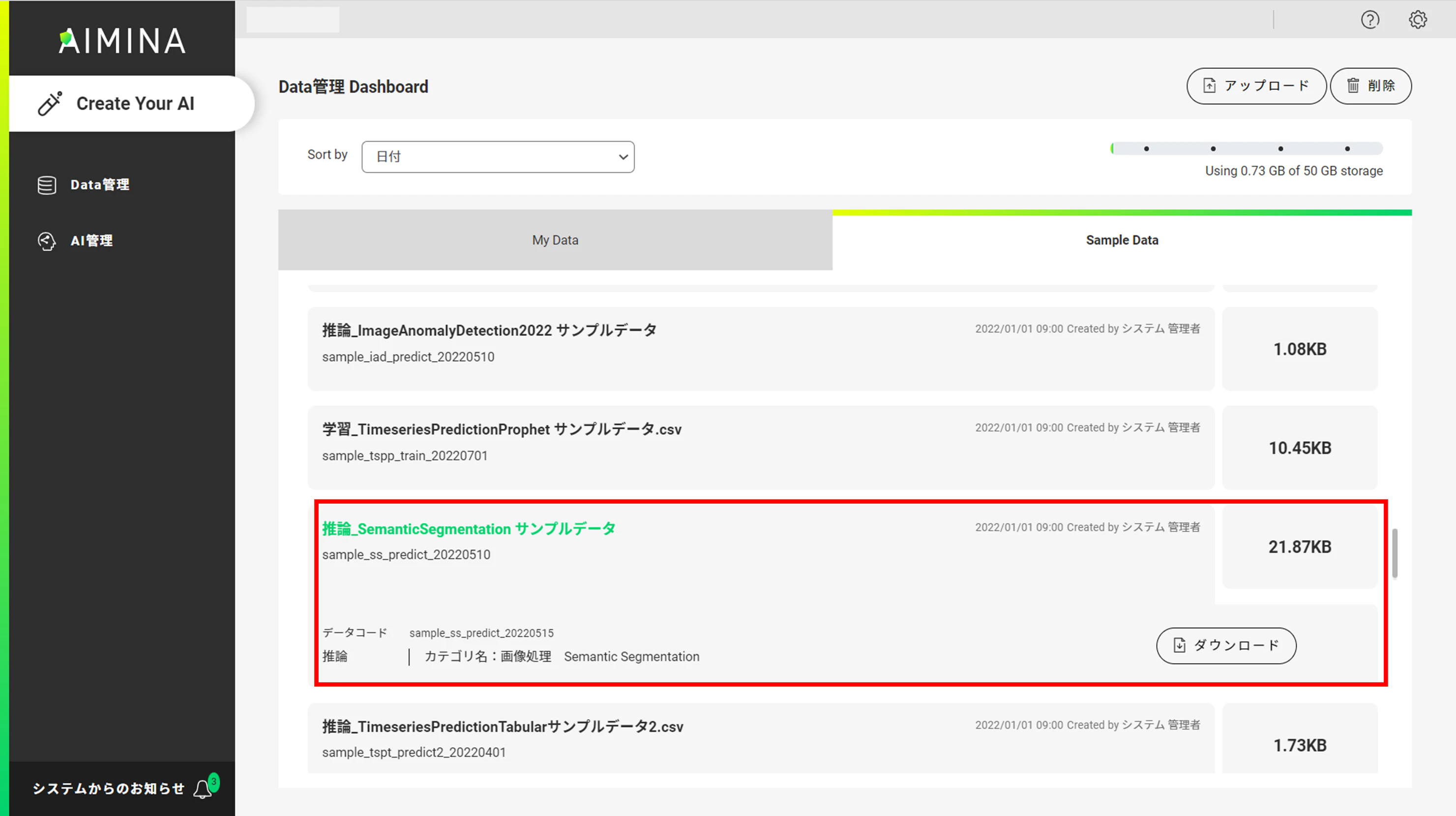
Task: Expand the 学習_TimeseriesPredictionProphet サンプルデータ.csv row
Action: click(x=761, y=447)
